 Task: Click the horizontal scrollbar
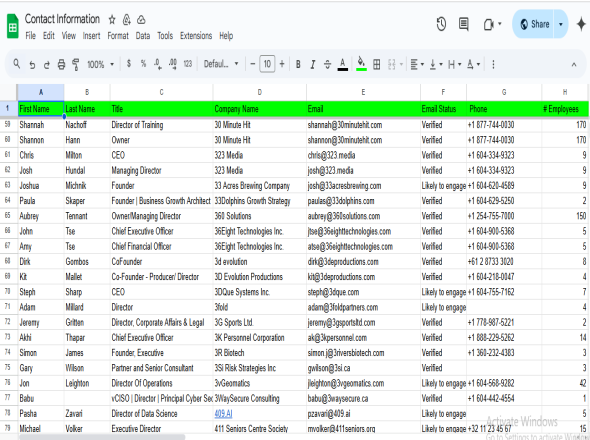[102, 437]
